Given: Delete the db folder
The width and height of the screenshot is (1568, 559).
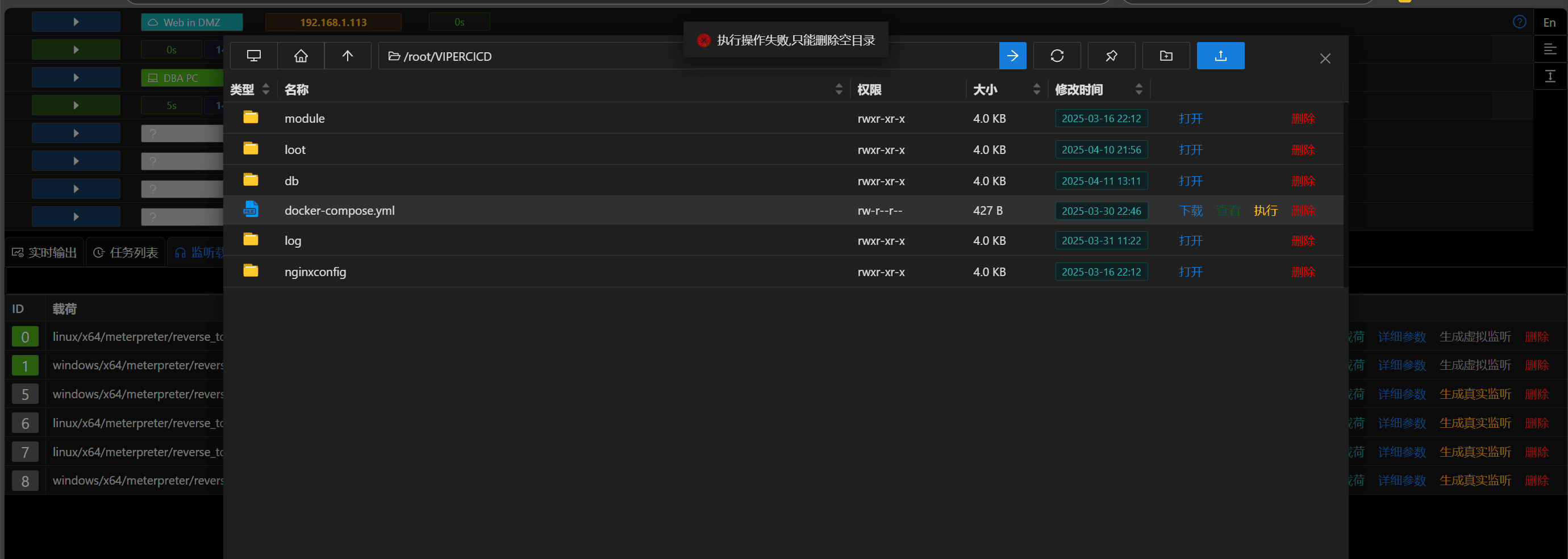Looking at the screenshot, I should (x=1303, y=181).
